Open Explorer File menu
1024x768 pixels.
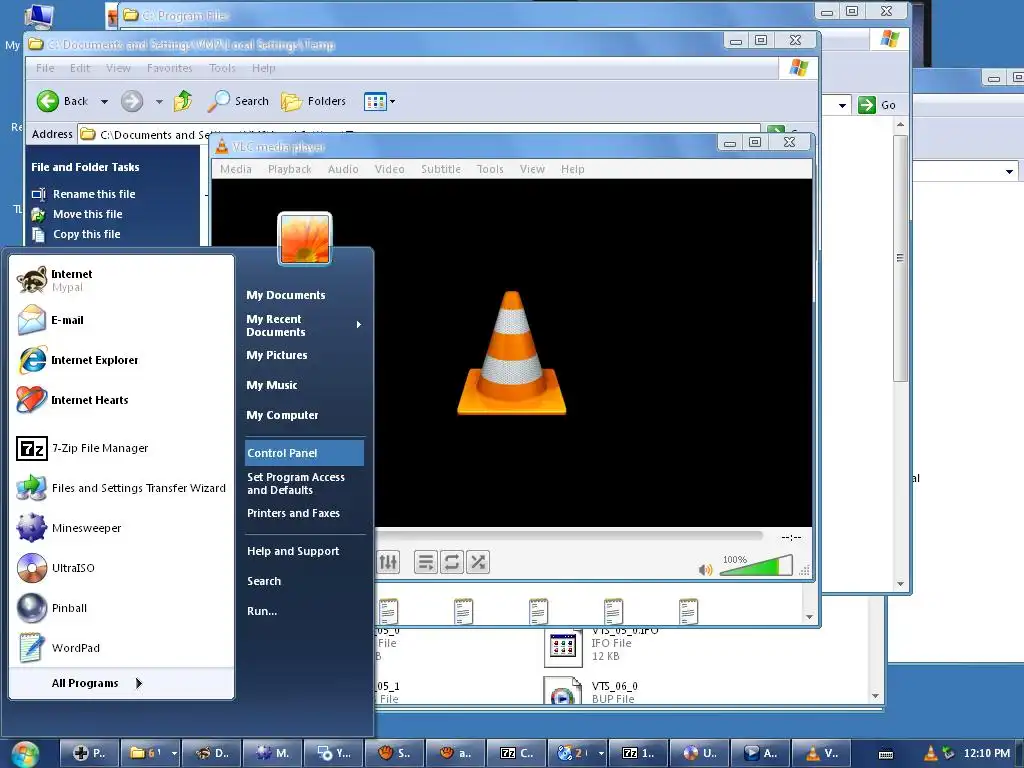[x=45, y=68]
